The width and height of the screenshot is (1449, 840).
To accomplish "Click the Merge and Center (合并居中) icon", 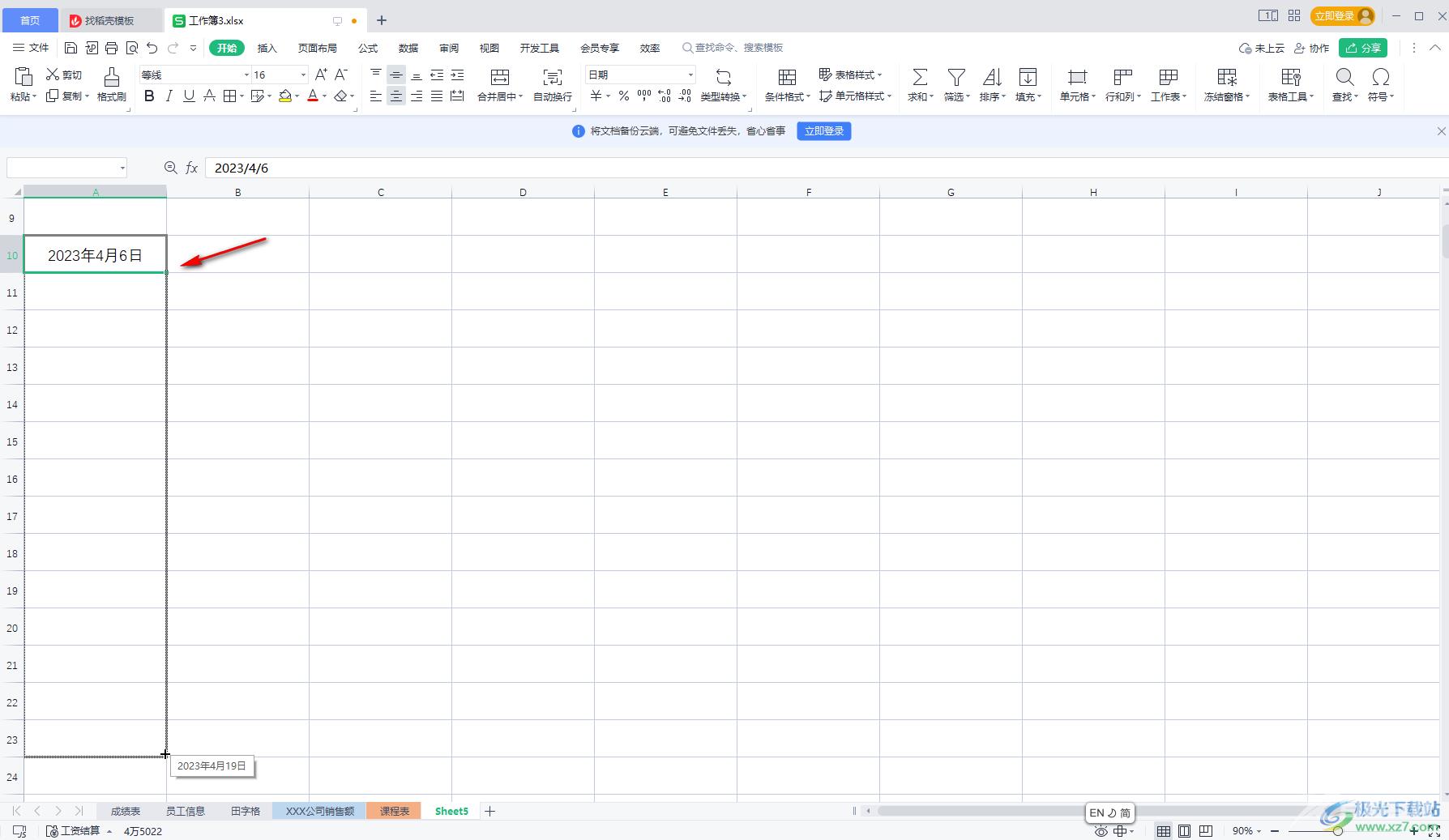I will pyautogui.click(x=500, y=77).
